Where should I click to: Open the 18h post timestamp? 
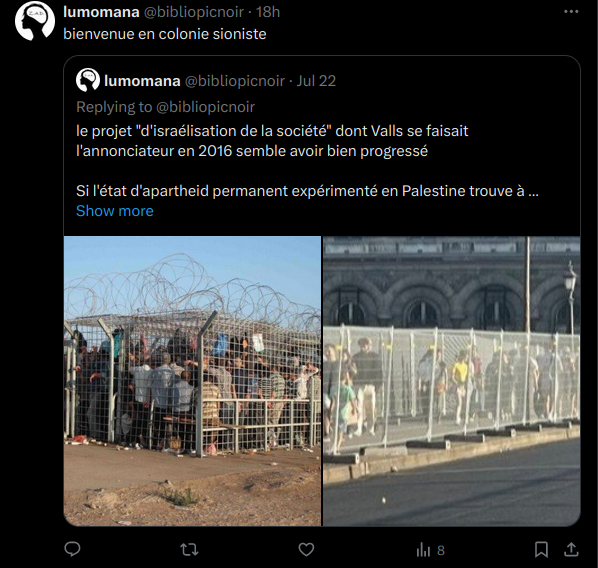tap(268, 12)
